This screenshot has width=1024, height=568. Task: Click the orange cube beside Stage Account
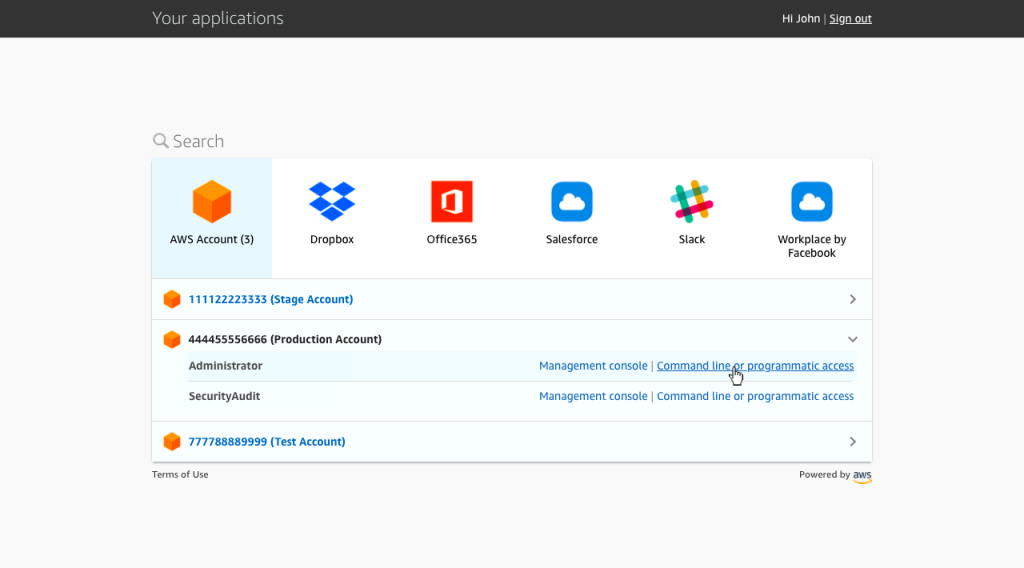pos(172,299)
